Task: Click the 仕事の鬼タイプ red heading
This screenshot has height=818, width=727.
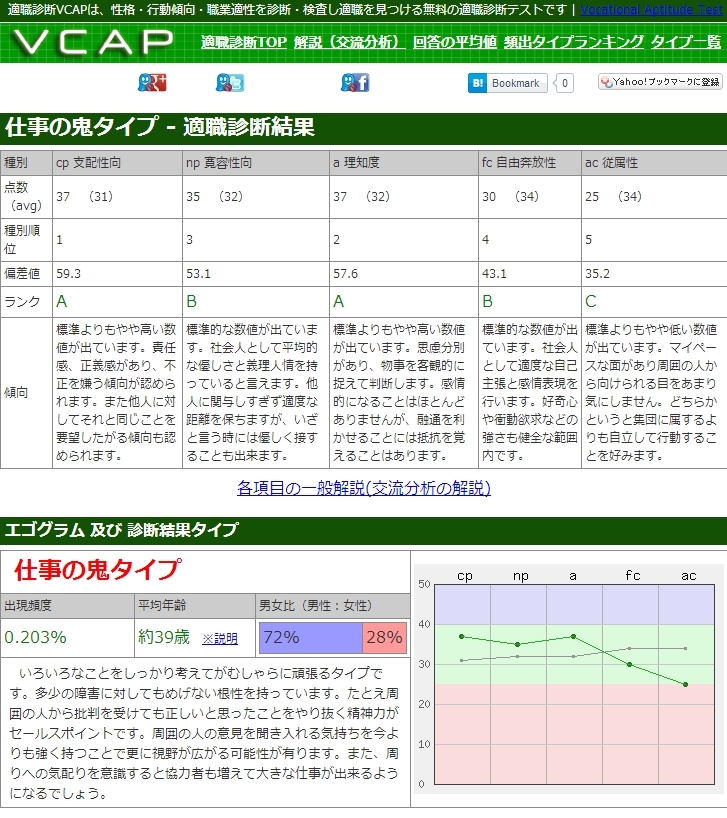Action: click(x=98, y=570)
